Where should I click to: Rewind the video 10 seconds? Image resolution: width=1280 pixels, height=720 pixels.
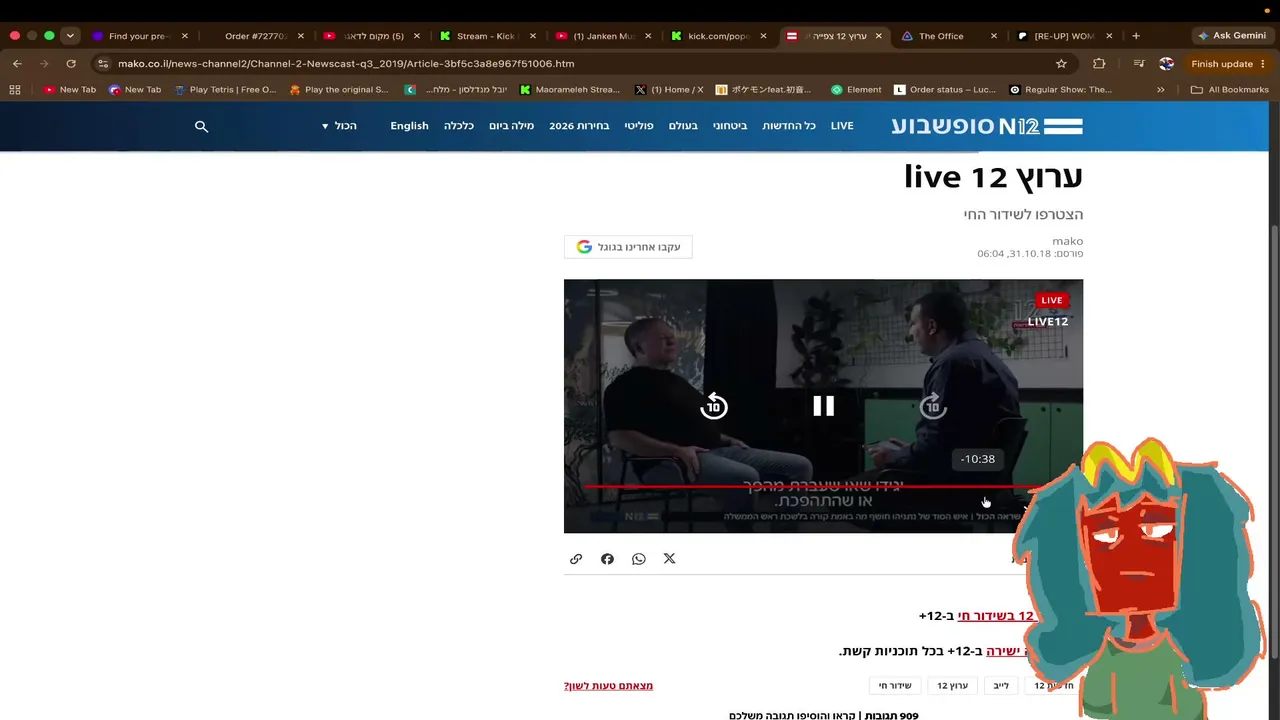click(x=714, y=406)
